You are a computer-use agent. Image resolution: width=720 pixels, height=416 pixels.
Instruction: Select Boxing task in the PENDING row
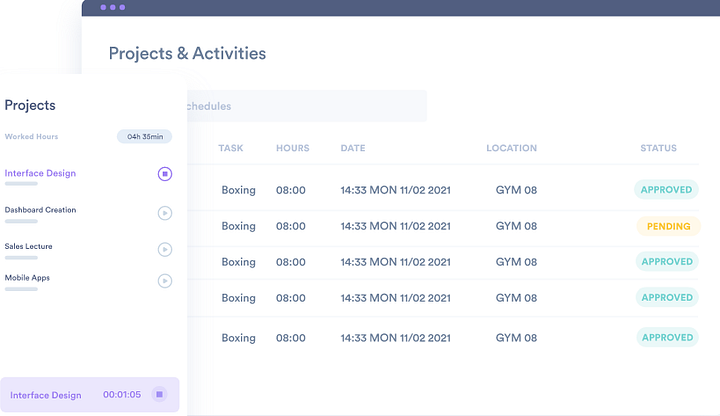tap(238, 226)
